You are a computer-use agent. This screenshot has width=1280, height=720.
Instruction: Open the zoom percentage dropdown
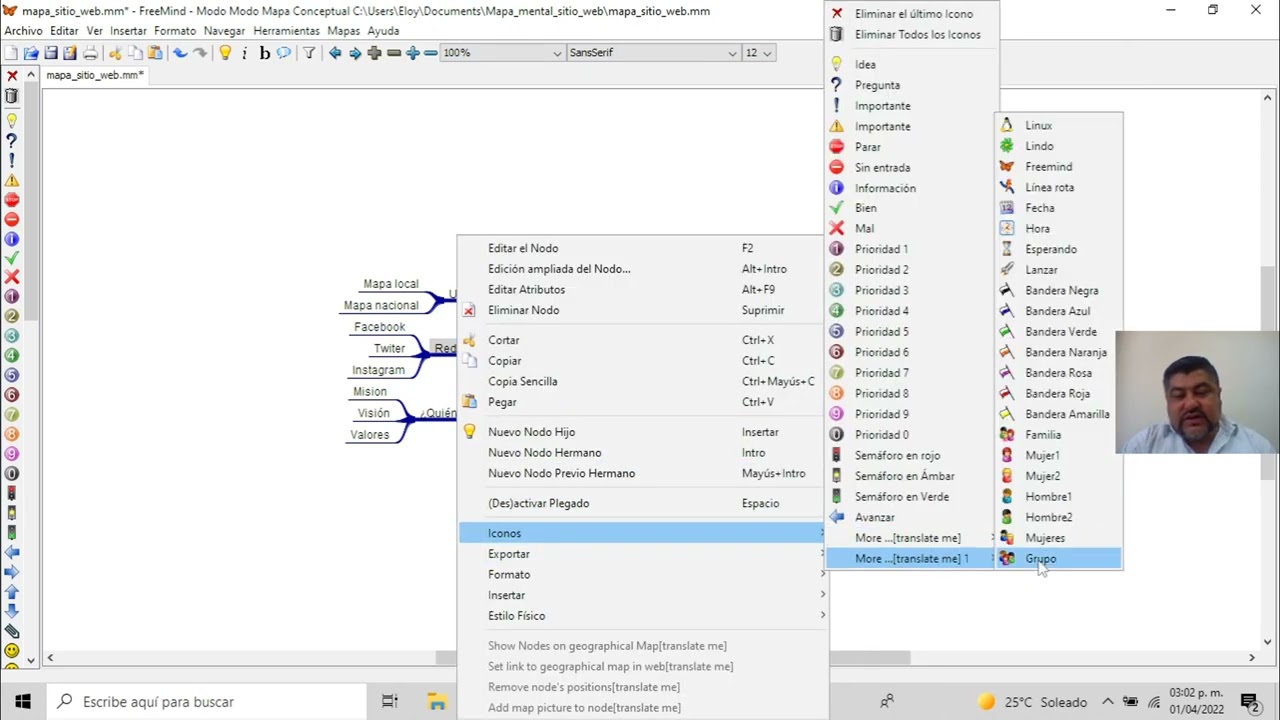[557, 53]
